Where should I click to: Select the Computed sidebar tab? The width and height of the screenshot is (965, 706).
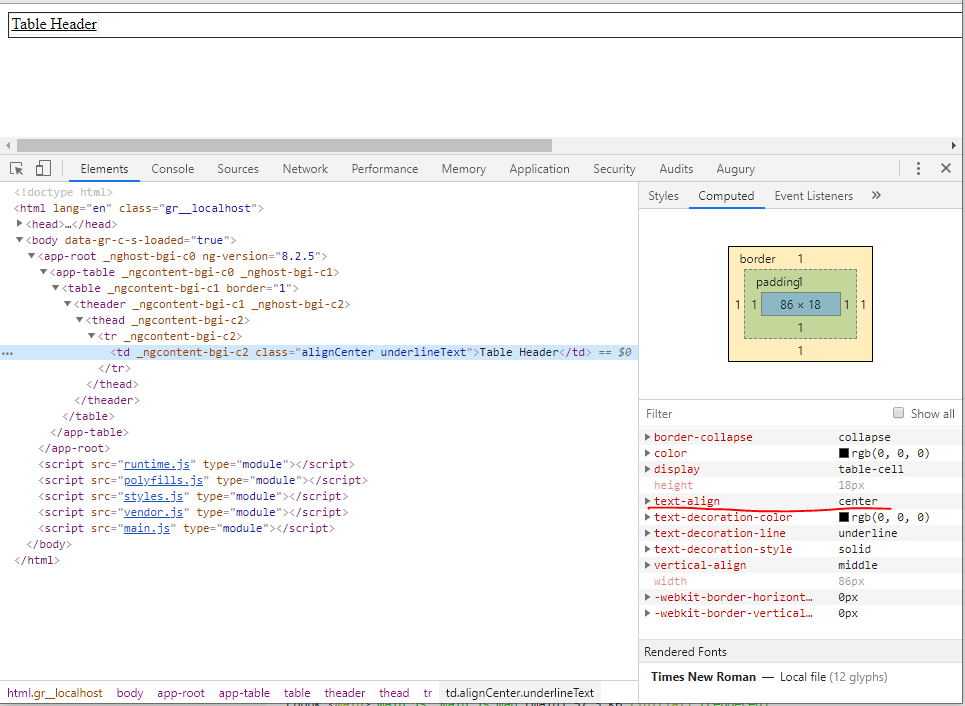pos(726,196)
